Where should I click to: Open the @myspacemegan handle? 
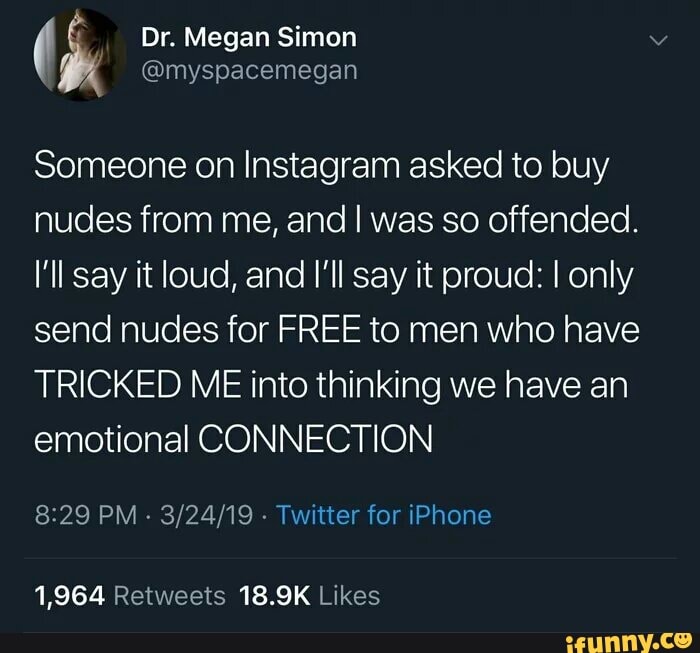(x=250, y=71)
